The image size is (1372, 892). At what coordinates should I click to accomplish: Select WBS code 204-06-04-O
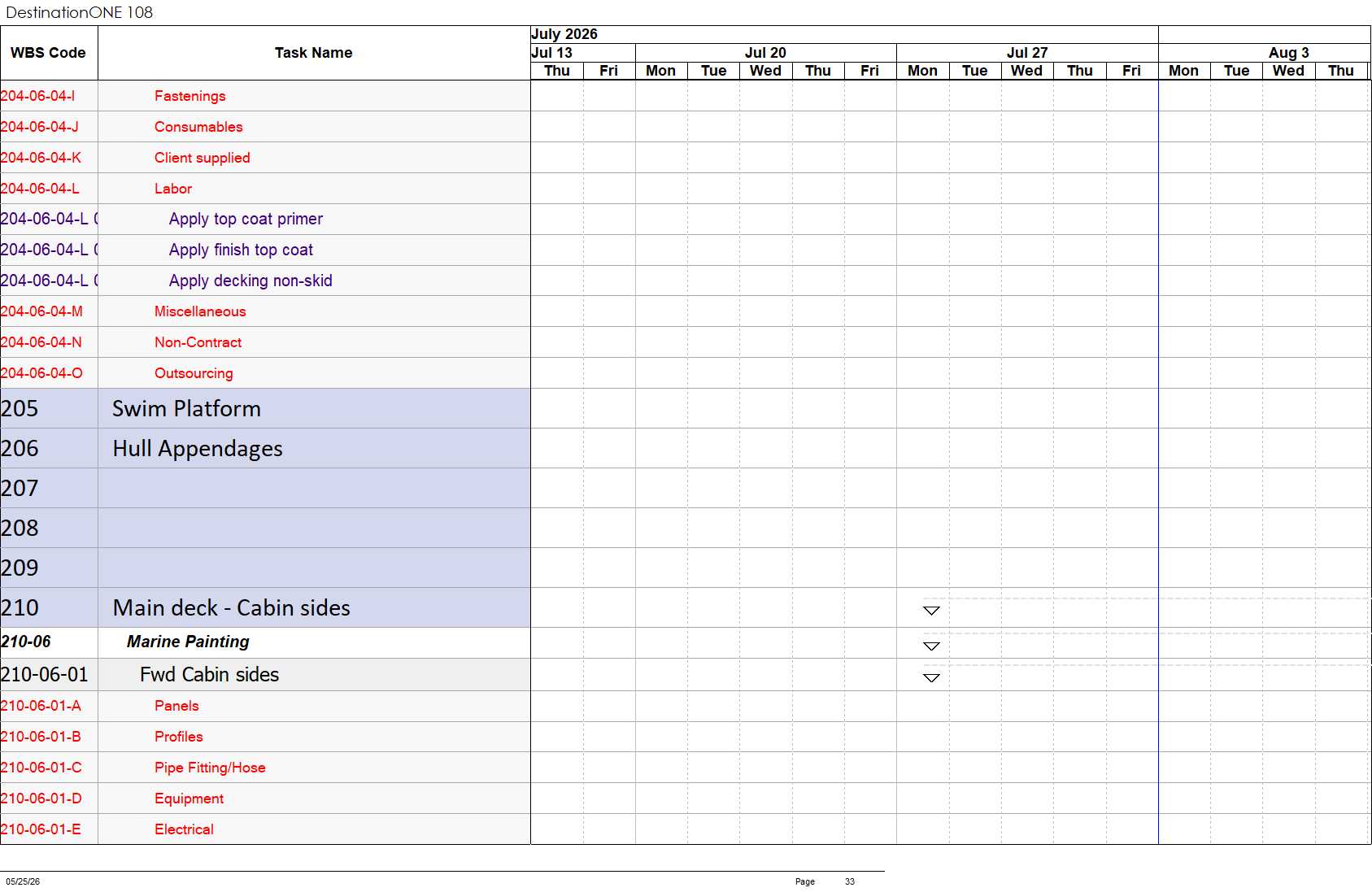[41, 373]
